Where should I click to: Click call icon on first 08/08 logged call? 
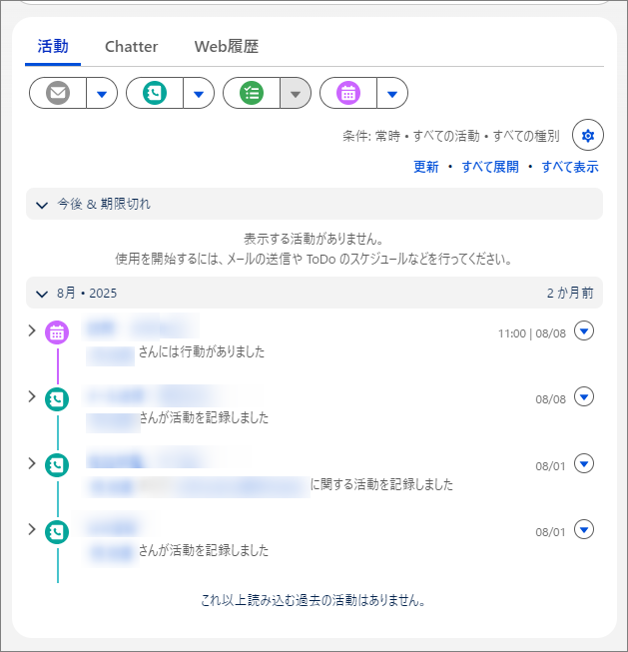click(x=58, y=399)
